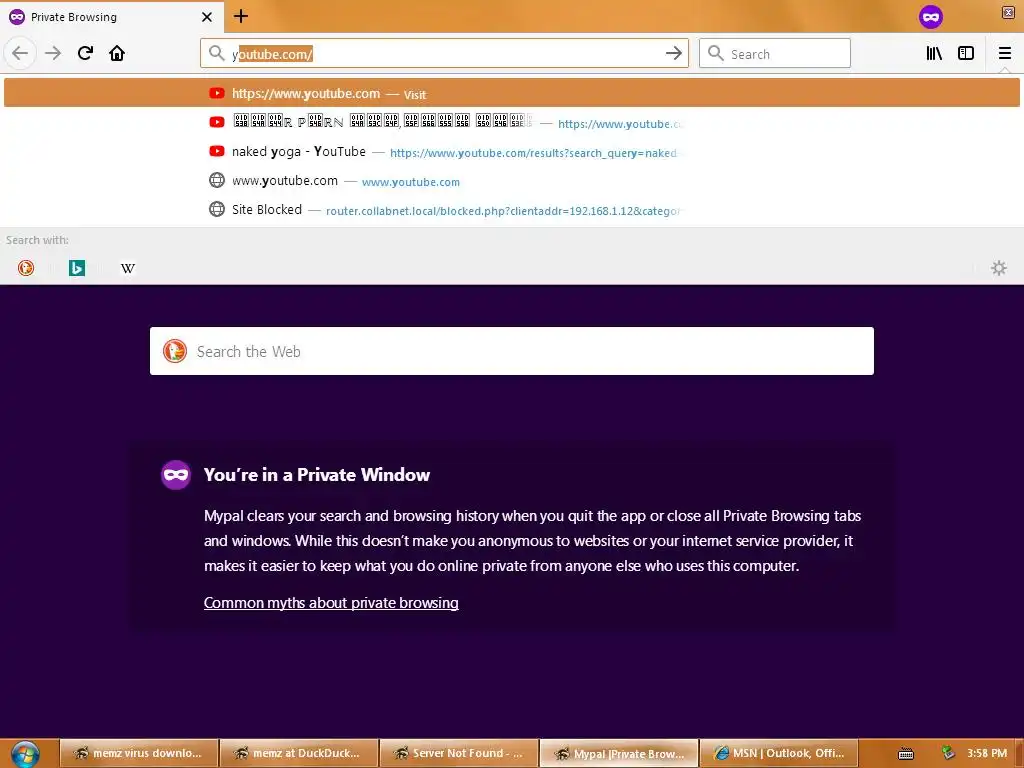
Task: Open Common myths about private browsing link
Action: (x=331, y=603)
